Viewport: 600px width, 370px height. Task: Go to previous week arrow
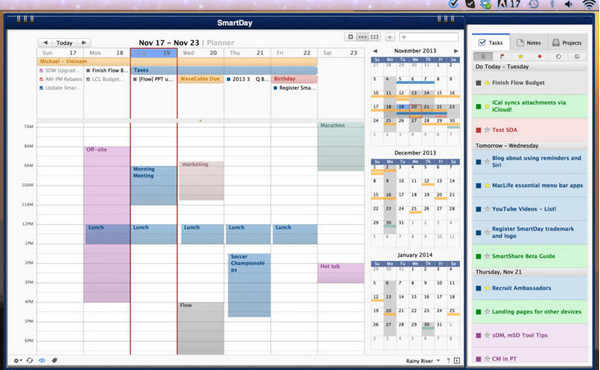pos(46,42)
